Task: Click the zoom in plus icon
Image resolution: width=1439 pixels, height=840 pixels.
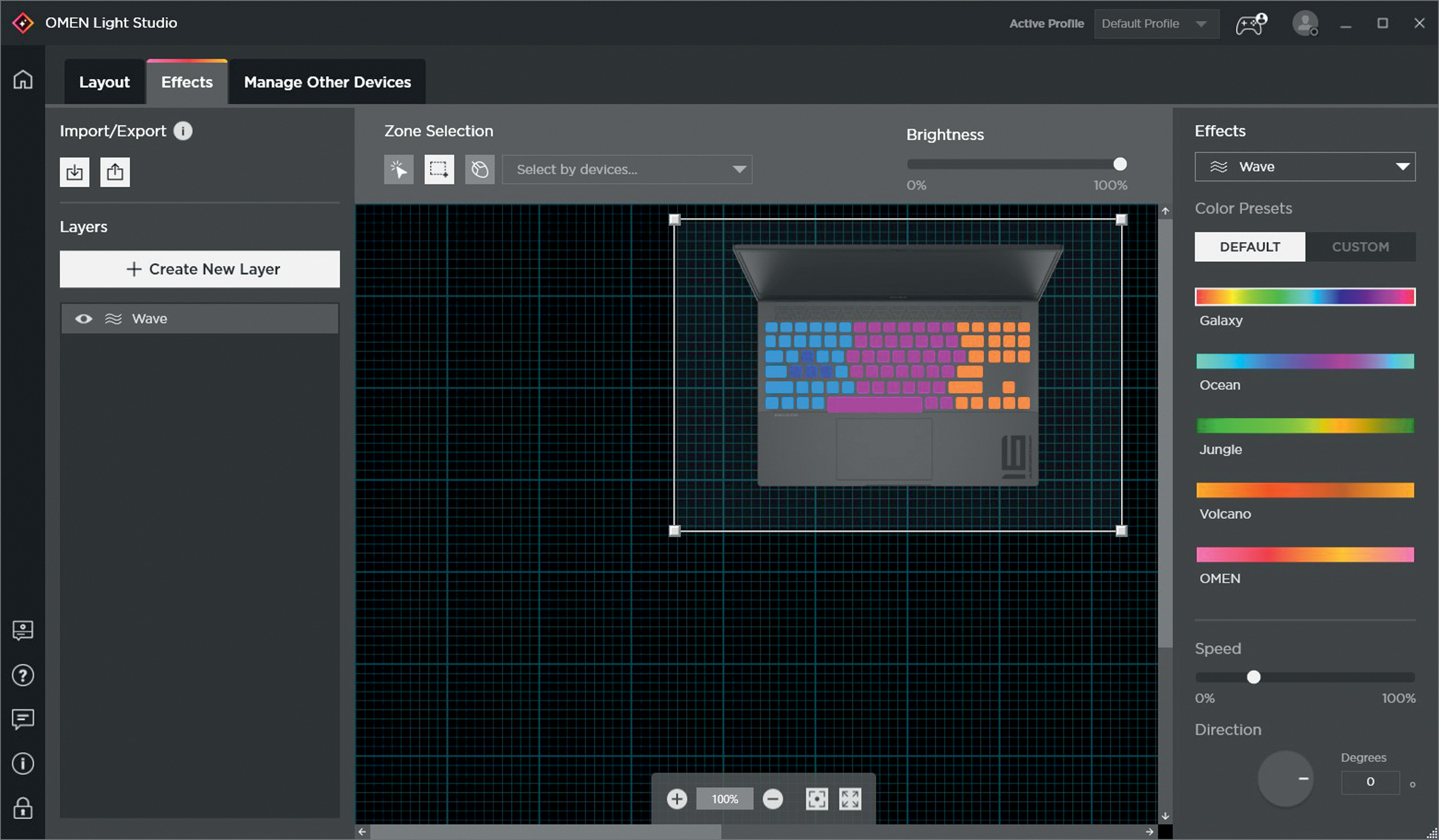Action: click(x=677, y=799)
